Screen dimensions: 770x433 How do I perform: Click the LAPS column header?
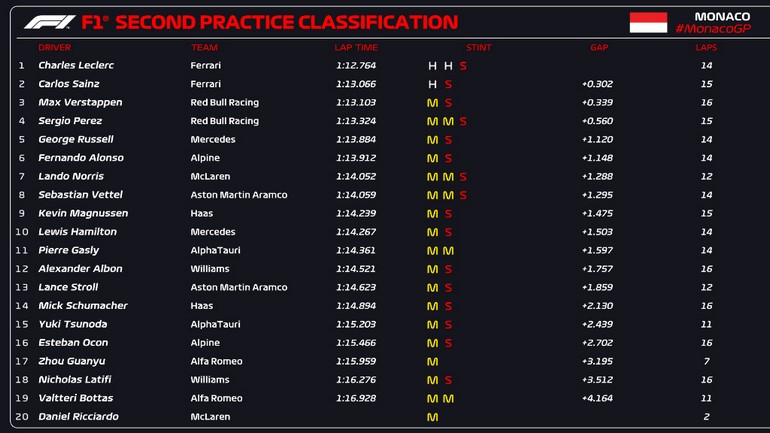(x=706, y=47)
